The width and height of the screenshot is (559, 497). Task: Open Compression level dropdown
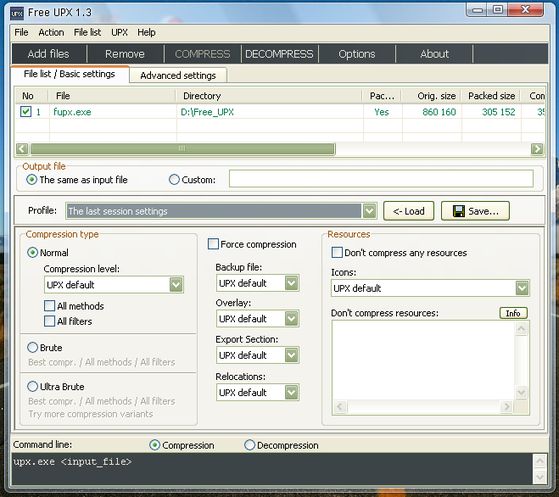point(176,285)
